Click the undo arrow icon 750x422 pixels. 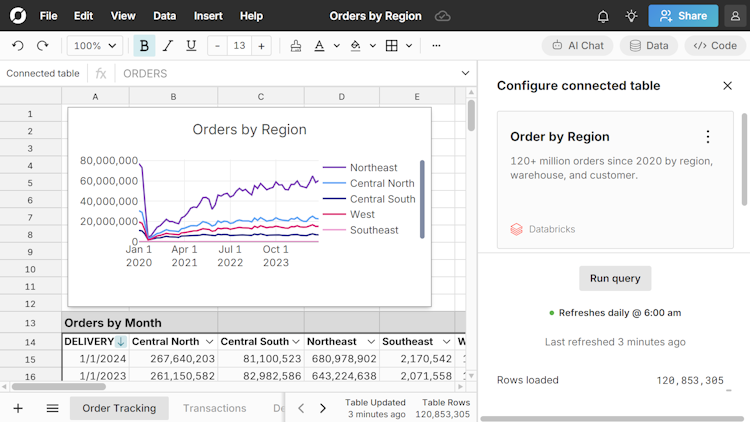[18, 46]
